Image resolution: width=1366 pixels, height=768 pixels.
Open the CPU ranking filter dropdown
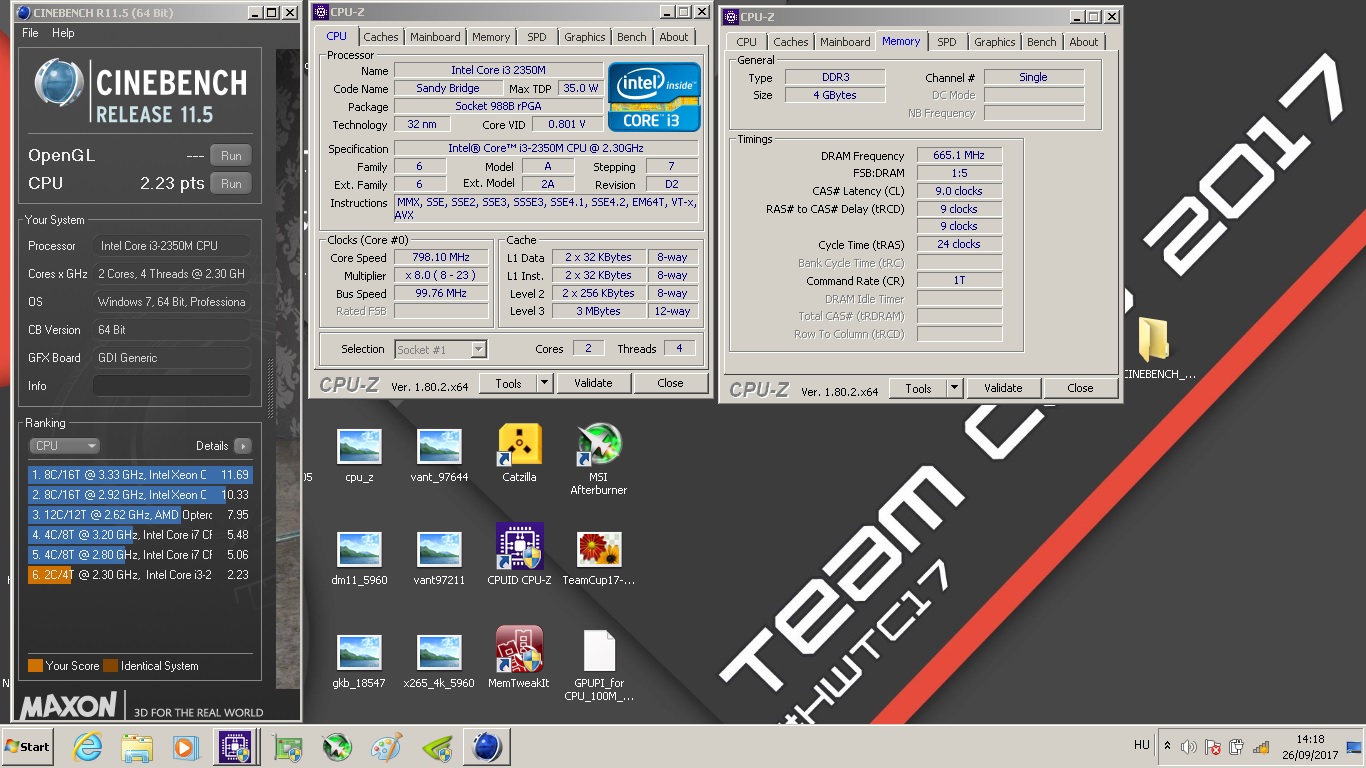(64, 446)
